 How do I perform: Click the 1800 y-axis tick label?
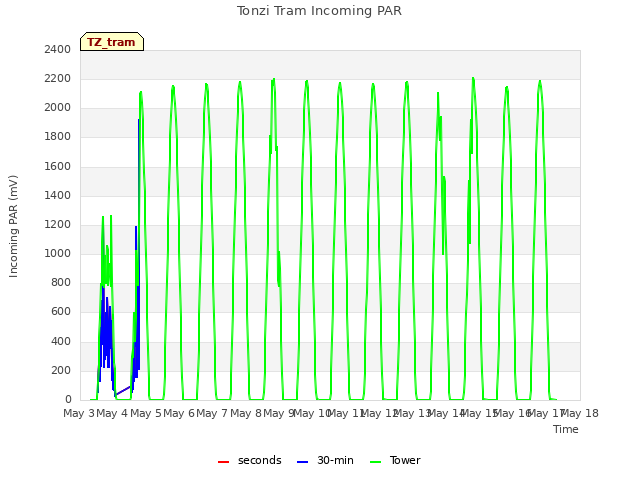coord(58,137)
